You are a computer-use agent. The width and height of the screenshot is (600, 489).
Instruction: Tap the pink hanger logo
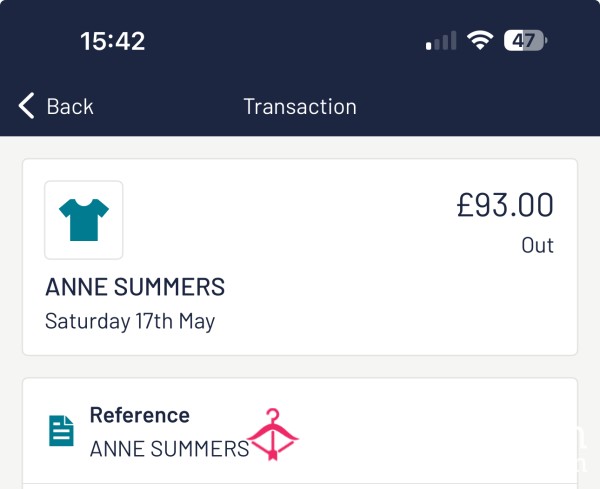tap(272, 434)
